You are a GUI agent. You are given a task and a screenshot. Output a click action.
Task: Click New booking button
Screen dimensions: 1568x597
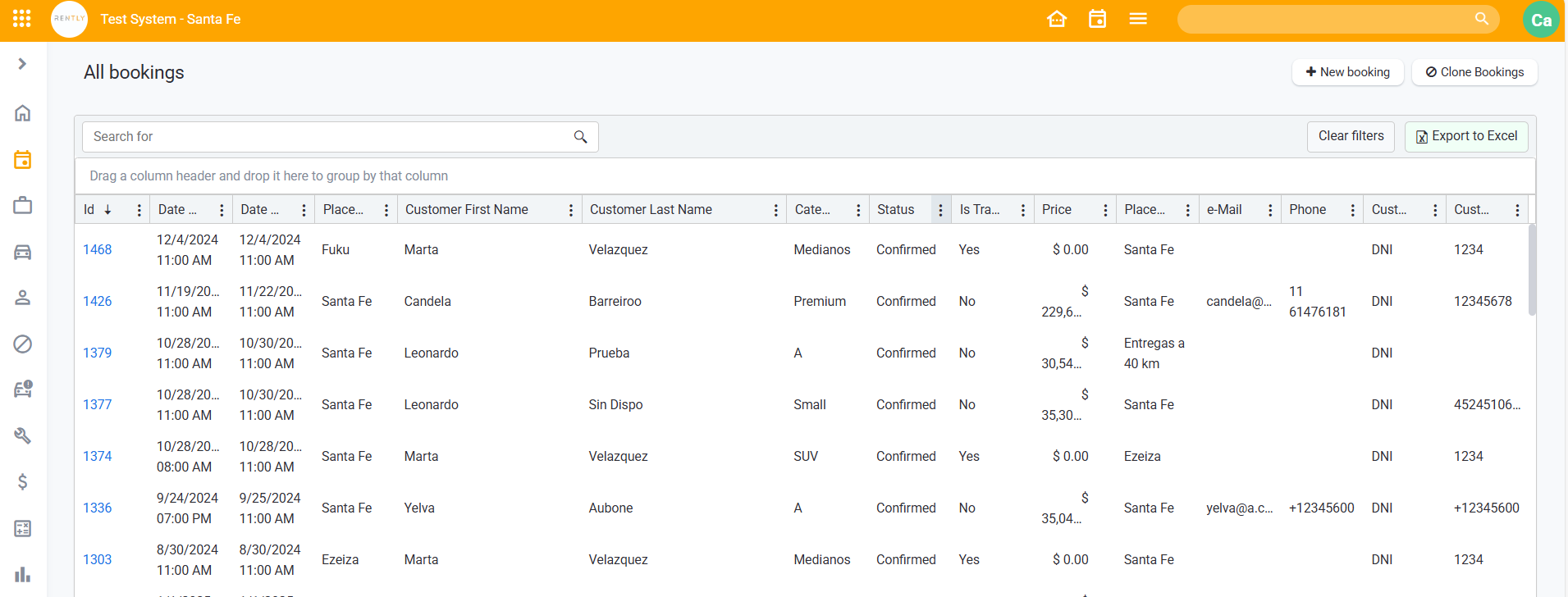click(x=1347, y=72)
